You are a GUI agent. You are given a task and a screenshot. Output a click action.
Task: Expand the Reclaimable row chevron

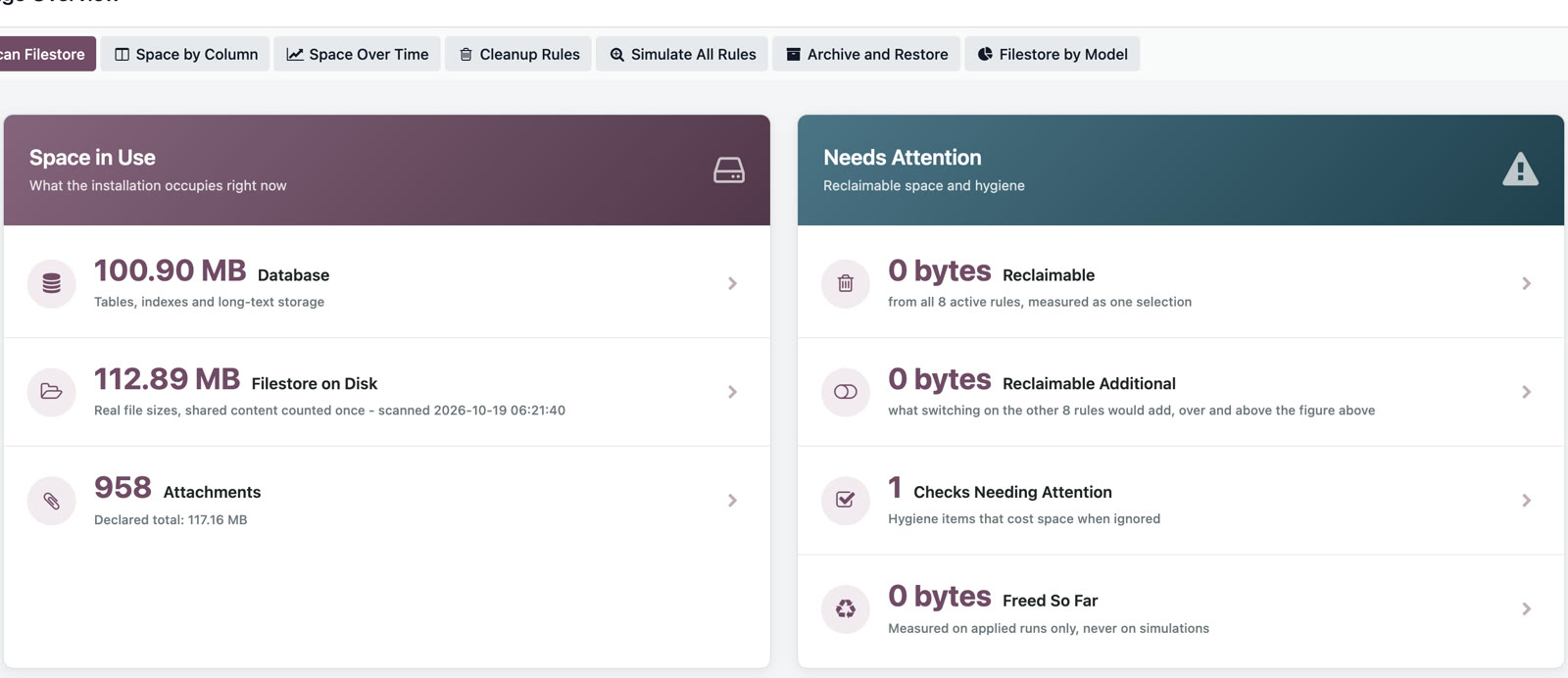(x=1526, y=283)
